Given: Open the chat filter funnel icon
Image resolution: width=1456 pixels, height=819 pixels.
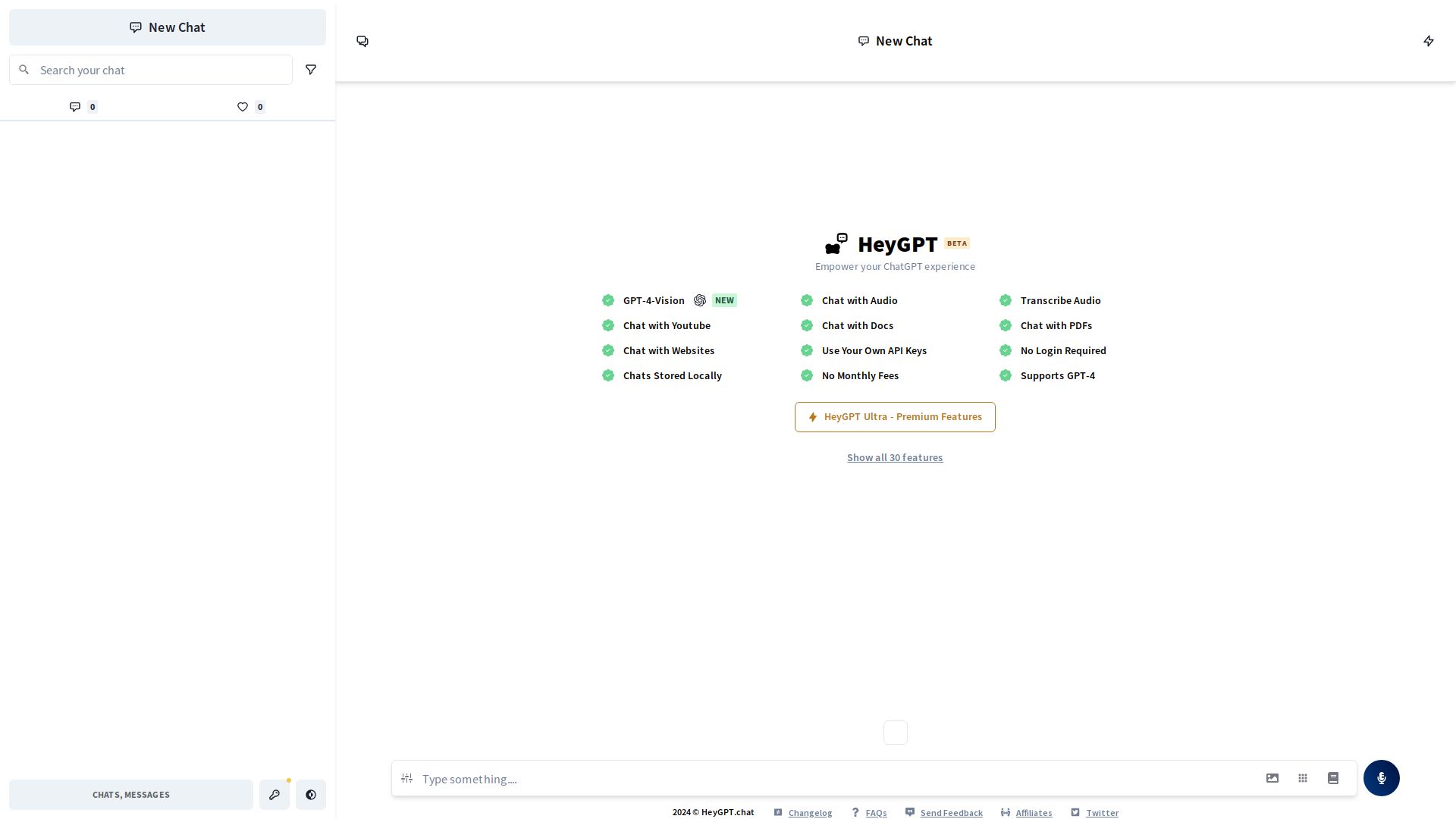Looking at the screenshot, I should coord(311,70).
